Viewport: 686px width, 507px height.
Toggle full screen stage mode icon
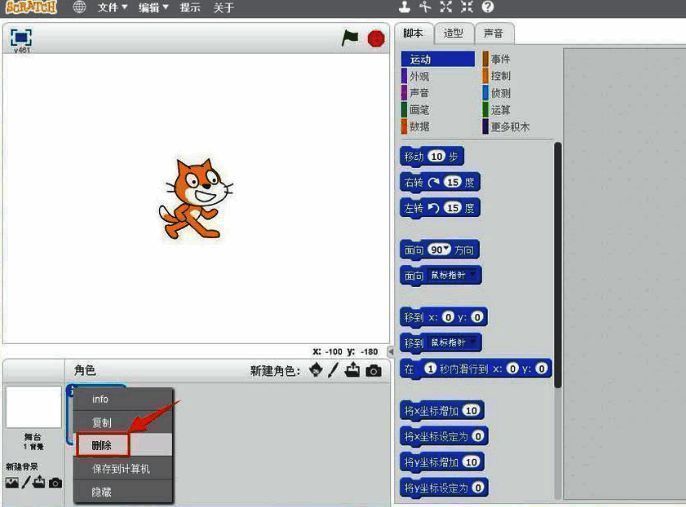tap(21, 37)
